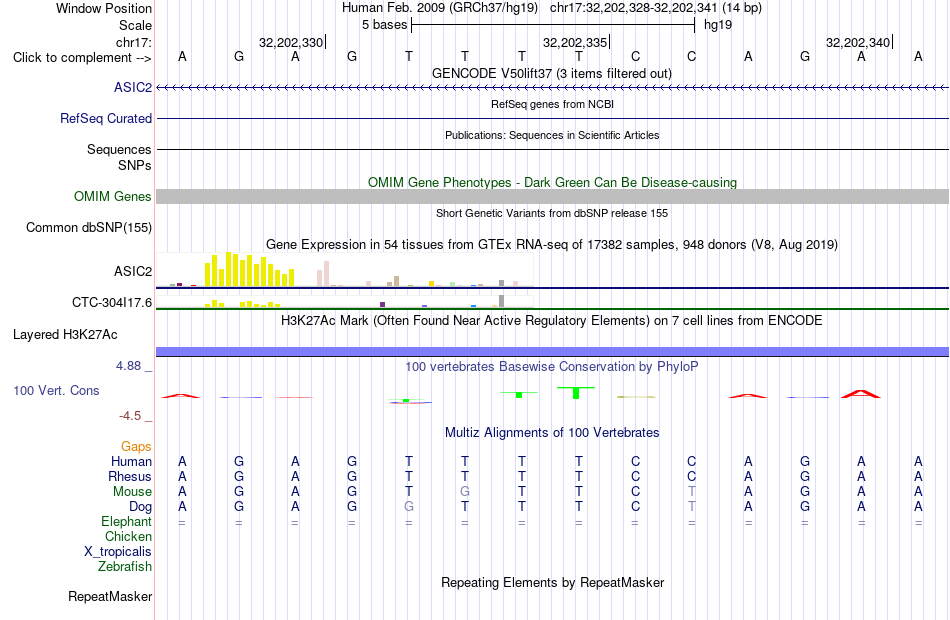
Task: Open the CTC-304I17.6 expression track label
Action: [x=111, y=302]
